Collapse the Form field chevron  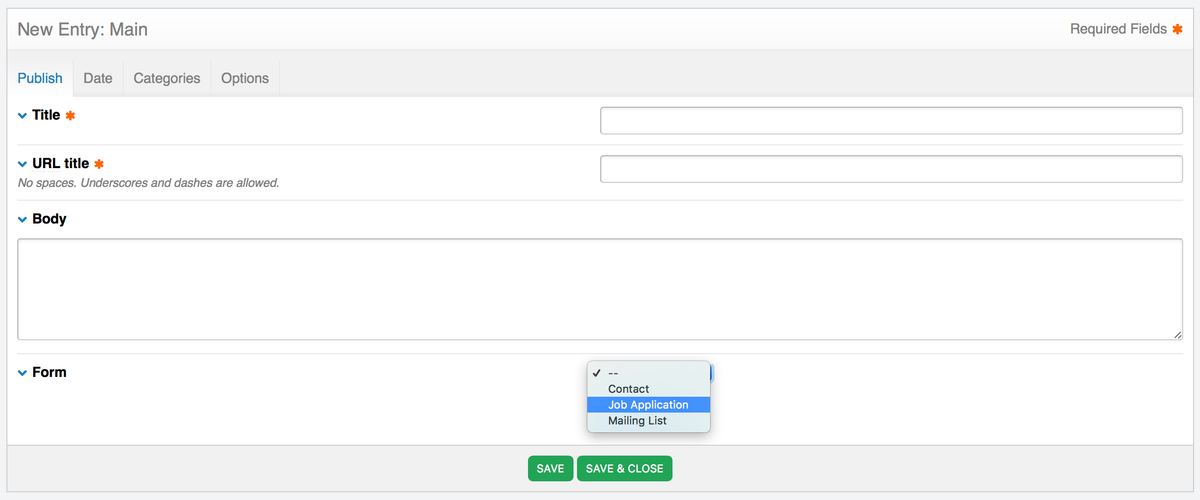tap(23, 373)
